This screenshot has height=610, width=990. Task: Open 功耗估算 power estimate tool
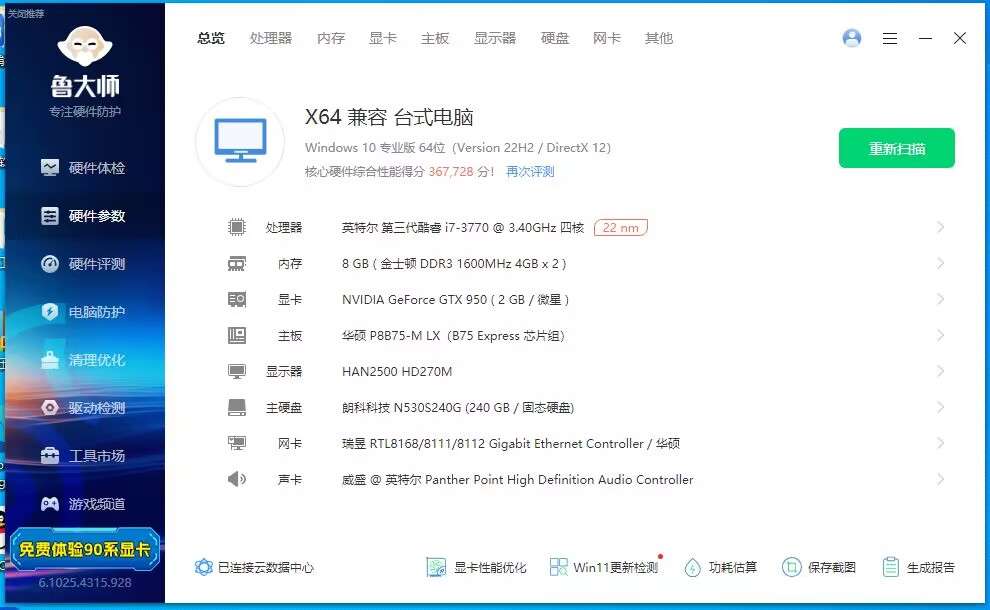(720, 567)
